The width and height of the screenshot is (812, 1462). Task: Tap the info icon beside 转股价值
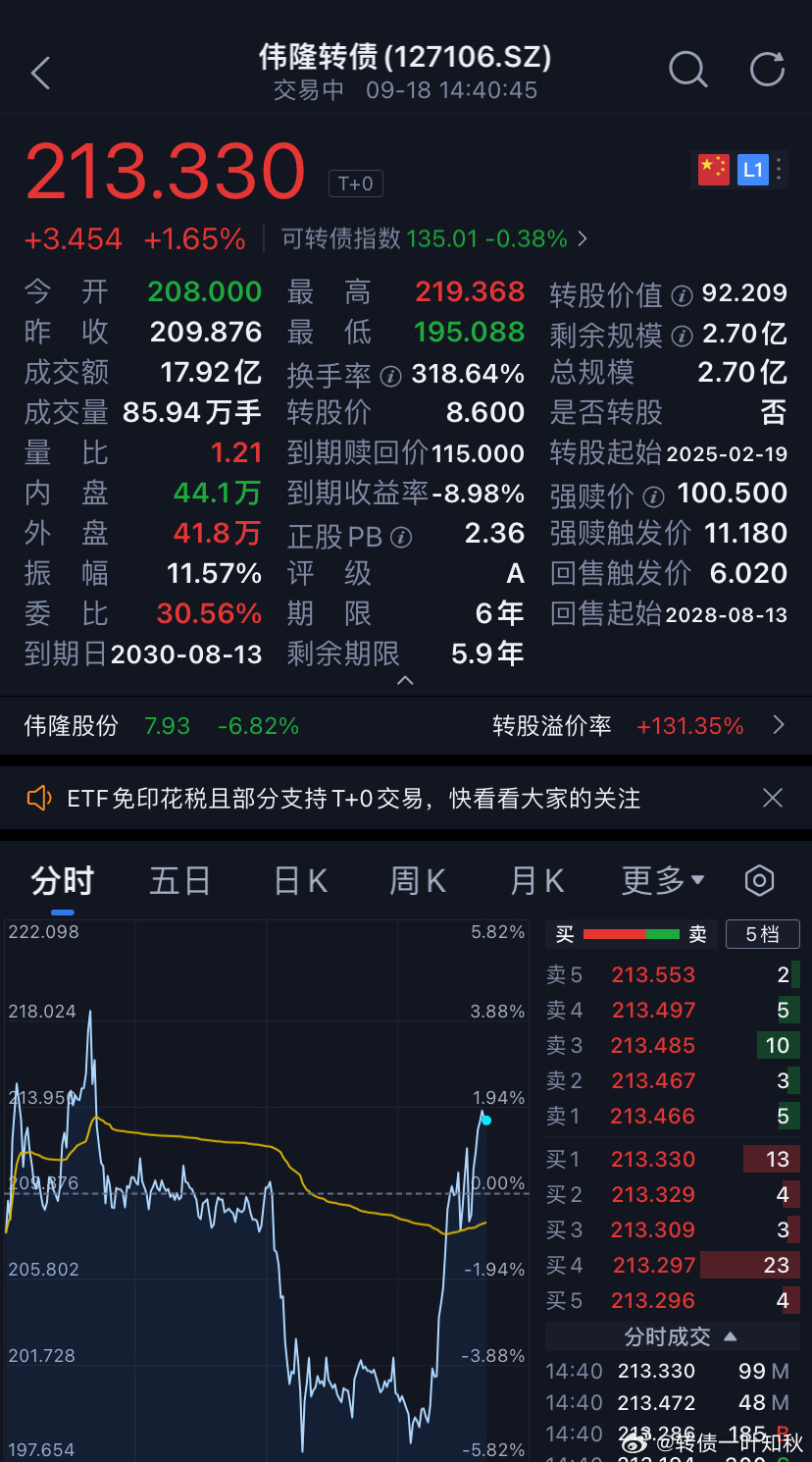[x=682, y=294]
